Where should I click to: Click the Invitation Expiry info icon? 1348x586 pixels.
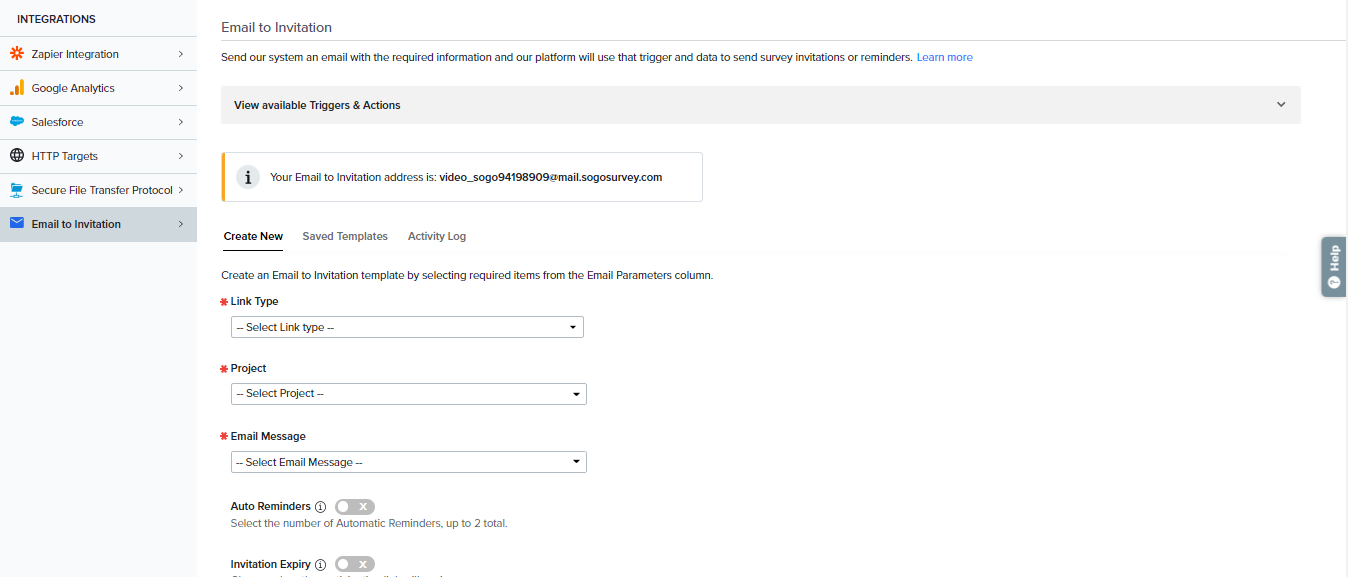coord(320,565)
